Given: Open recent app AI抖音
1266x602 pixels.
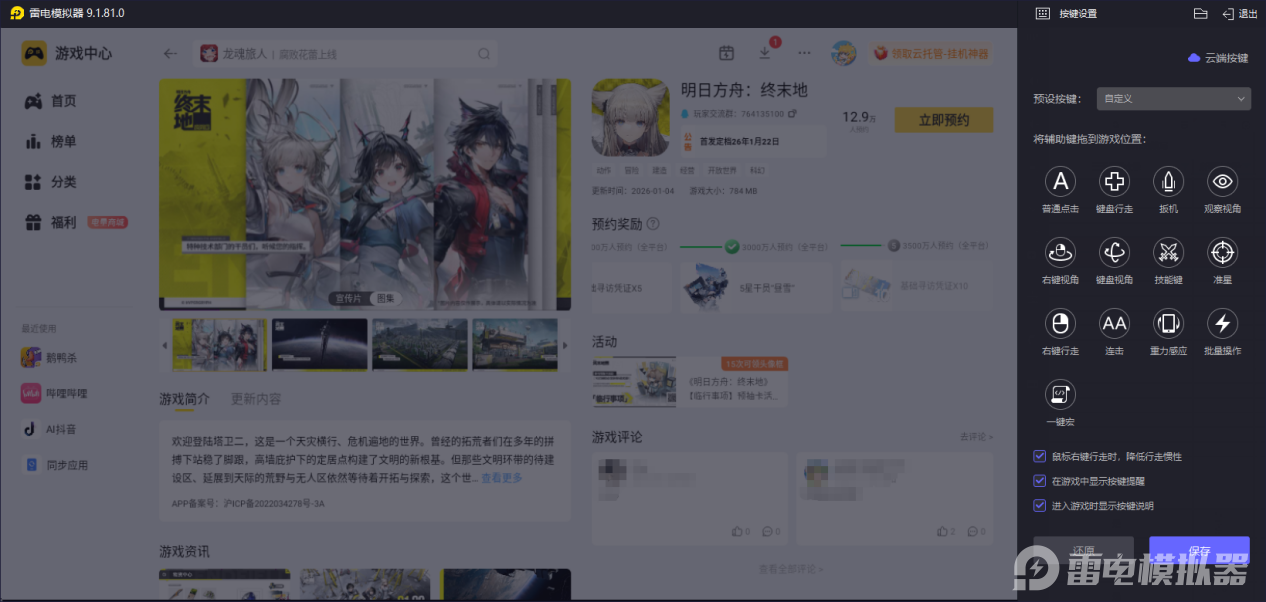Looking at the screenshot, I should [x=50, y=429].
